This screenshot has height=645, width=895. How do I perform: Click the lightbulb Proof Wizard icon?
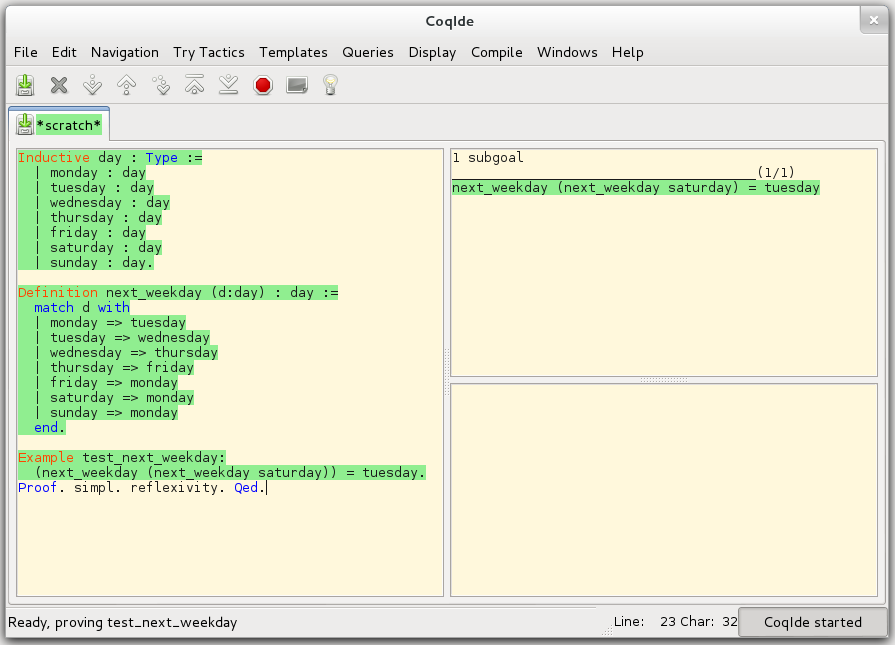click(330, 85)
